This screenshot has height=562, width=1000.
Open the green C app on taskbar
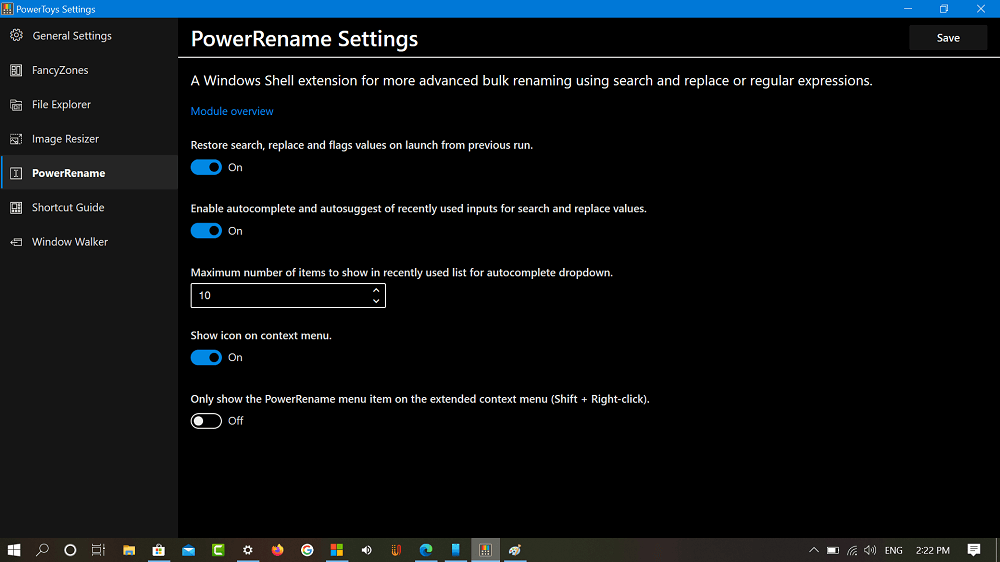point(218,550)
